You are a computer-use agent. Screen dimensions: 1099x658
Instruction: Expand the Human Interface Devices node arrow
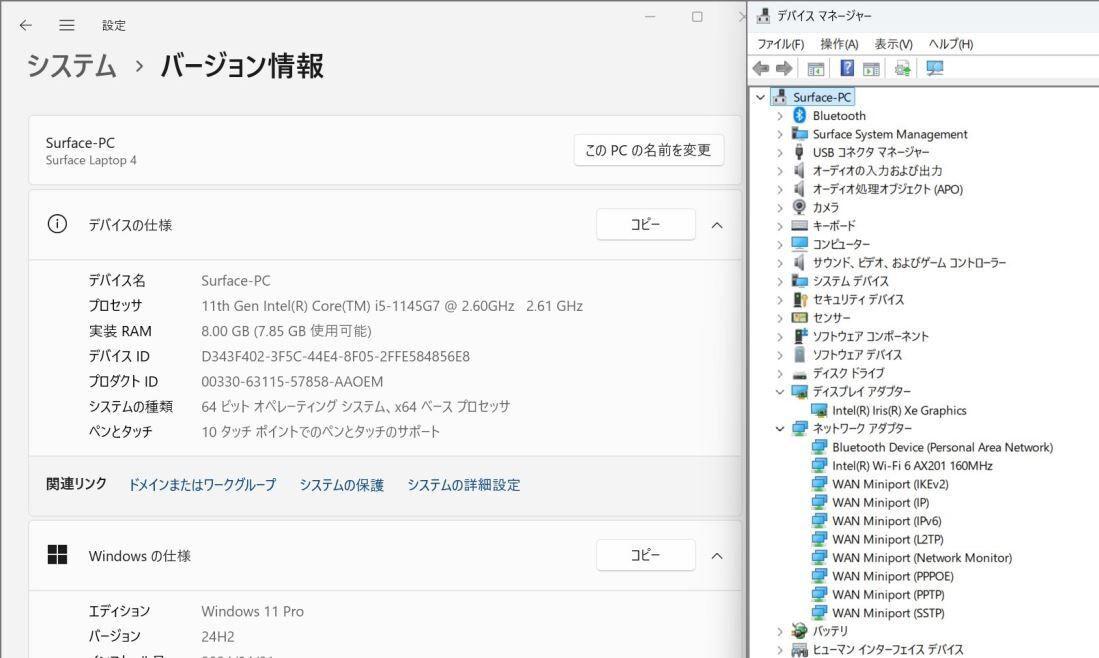[780, 650]
